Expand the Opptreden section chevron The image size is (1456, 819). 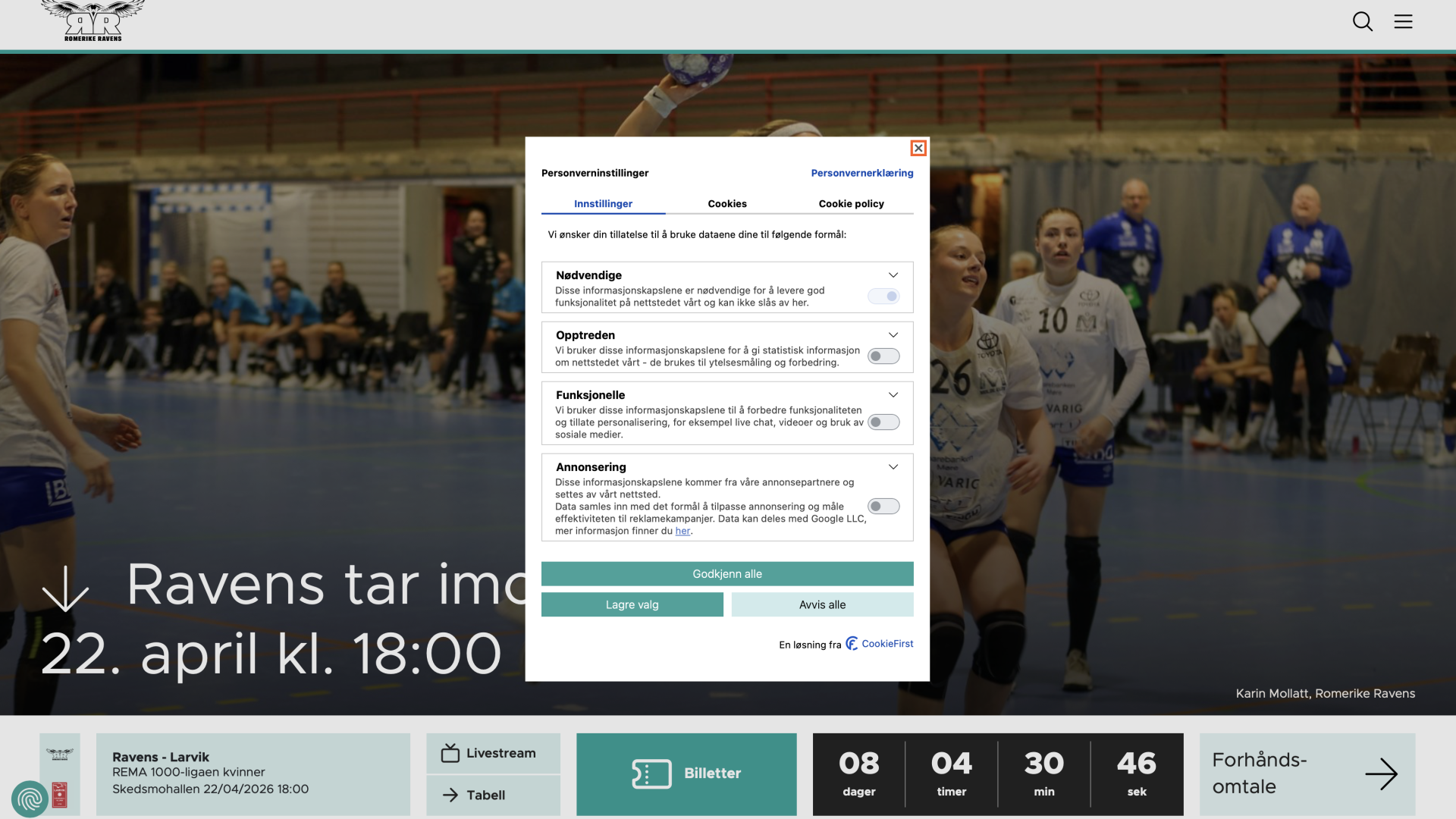pyautogui.click(x=893, y=335)
